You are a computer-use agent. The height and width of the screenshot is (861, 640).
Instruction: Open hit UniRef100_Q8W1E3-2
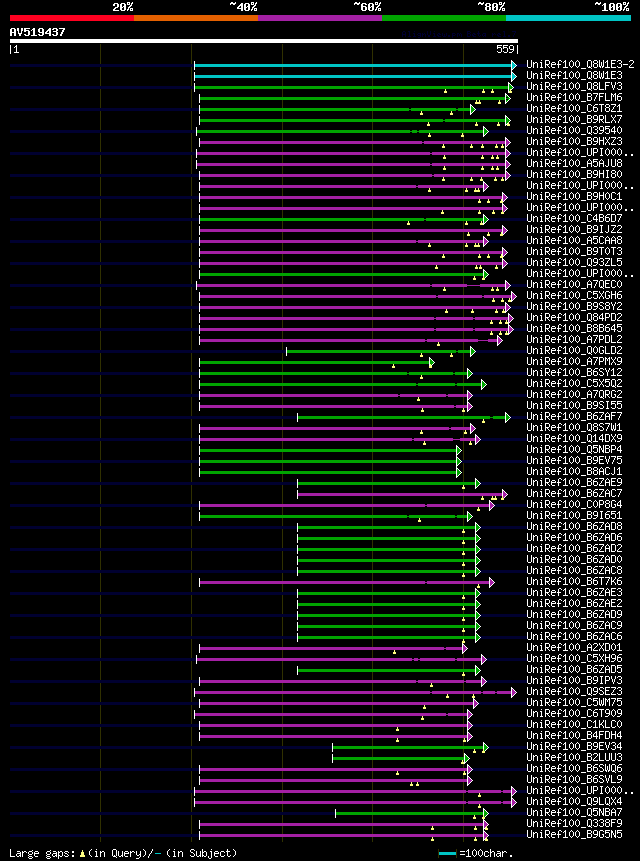tap(581, 65)
